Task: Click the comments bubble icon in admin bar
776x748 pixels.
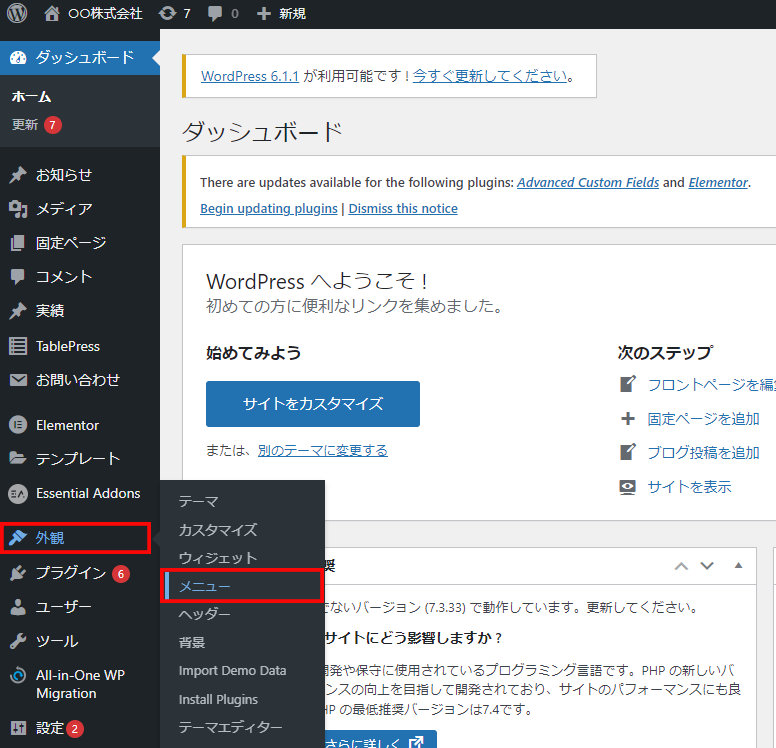Action: (x=215, y=14)
